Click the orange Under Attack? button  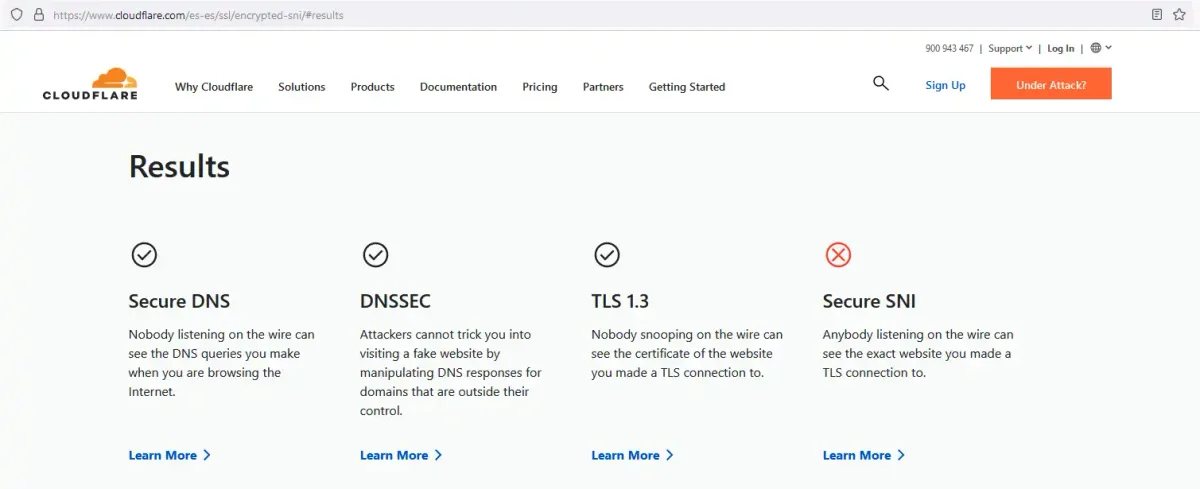point(1051,84)
